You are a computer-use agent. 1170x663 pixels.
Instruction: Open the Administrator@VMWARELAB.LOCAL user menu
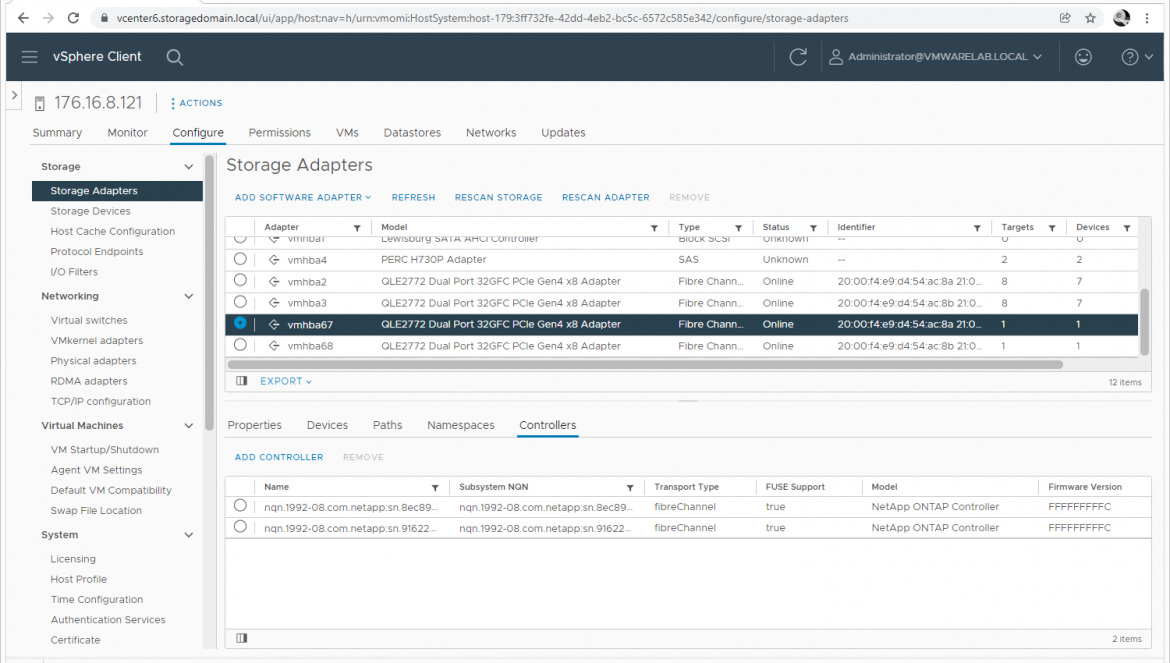tap(936, 57)
